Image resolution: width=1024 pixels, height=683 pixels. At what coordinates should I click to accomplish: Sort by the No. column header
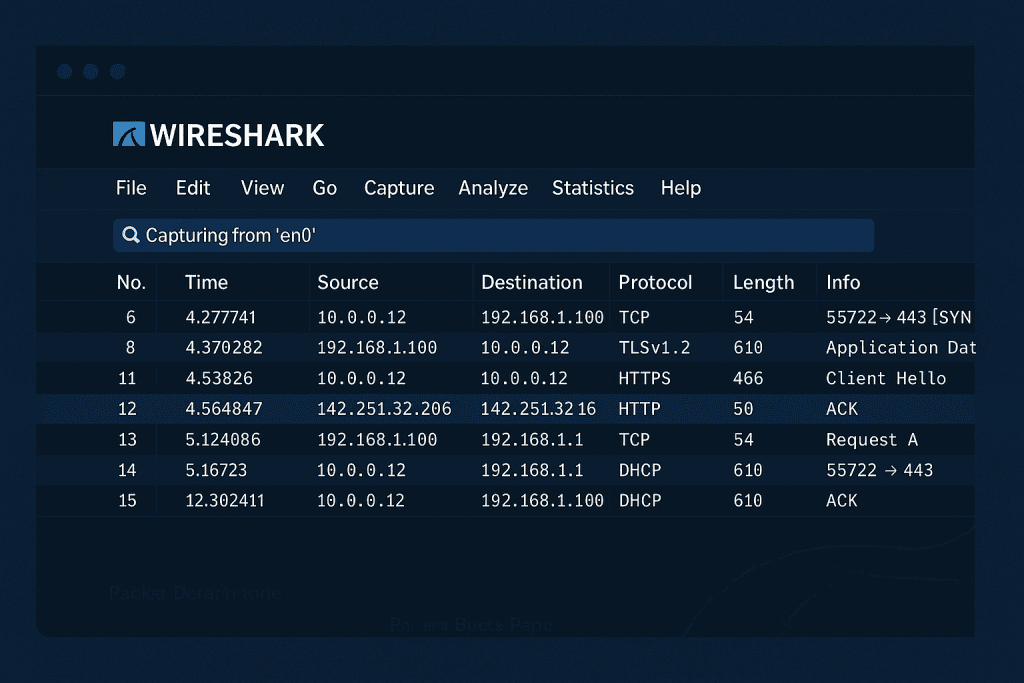click(131, 282)
